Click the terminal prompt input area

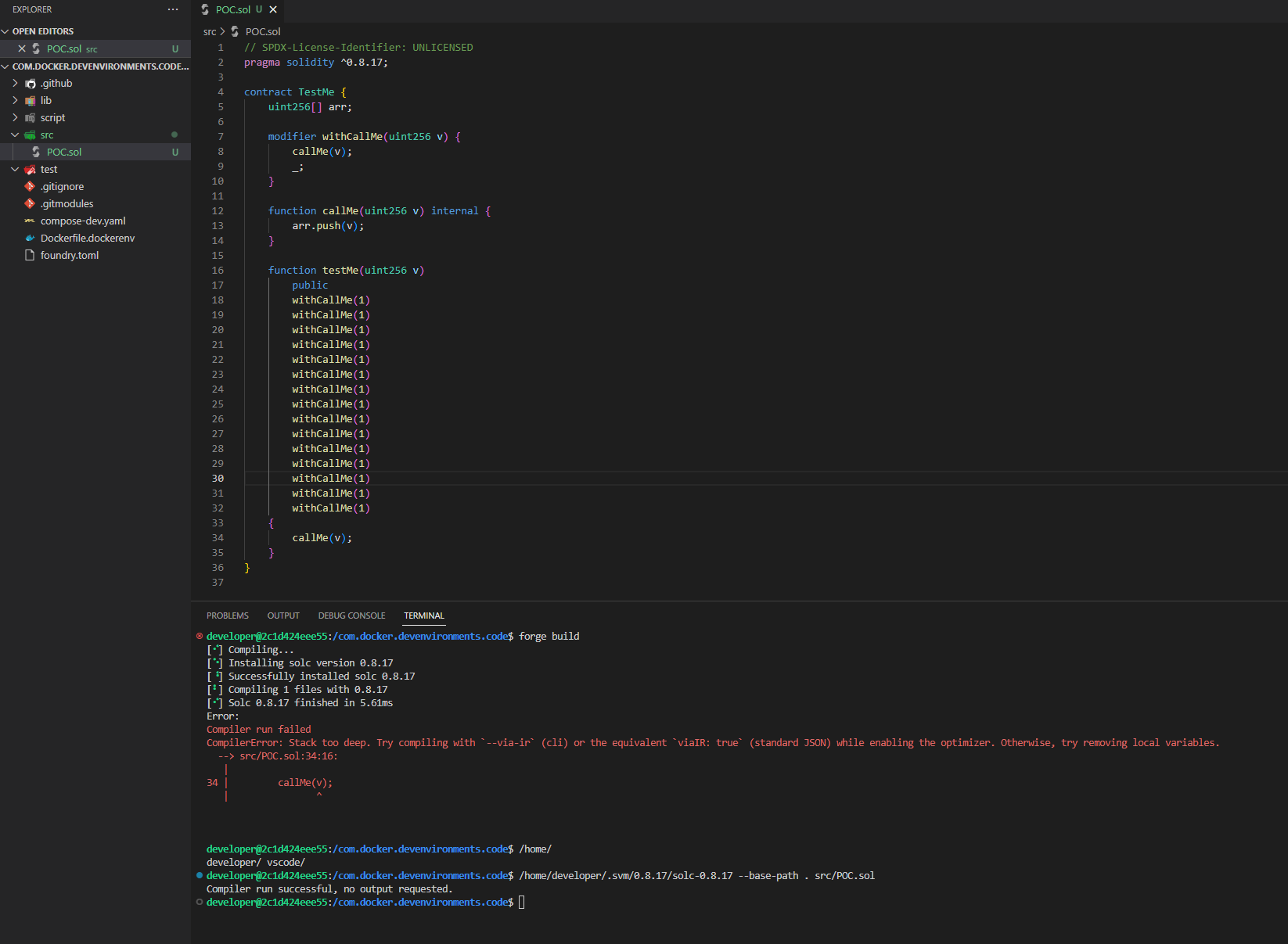522,902
